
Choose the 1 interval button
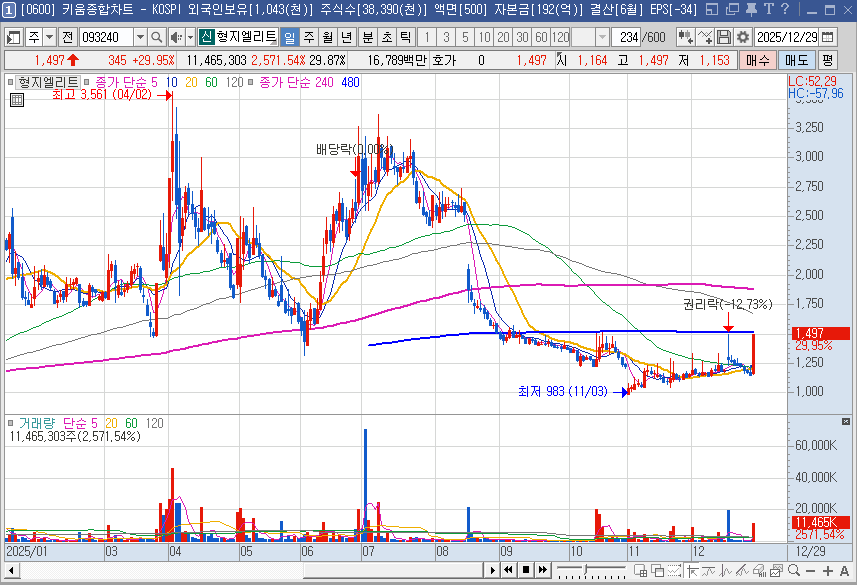pyautogui.click(x=427, y=37)
